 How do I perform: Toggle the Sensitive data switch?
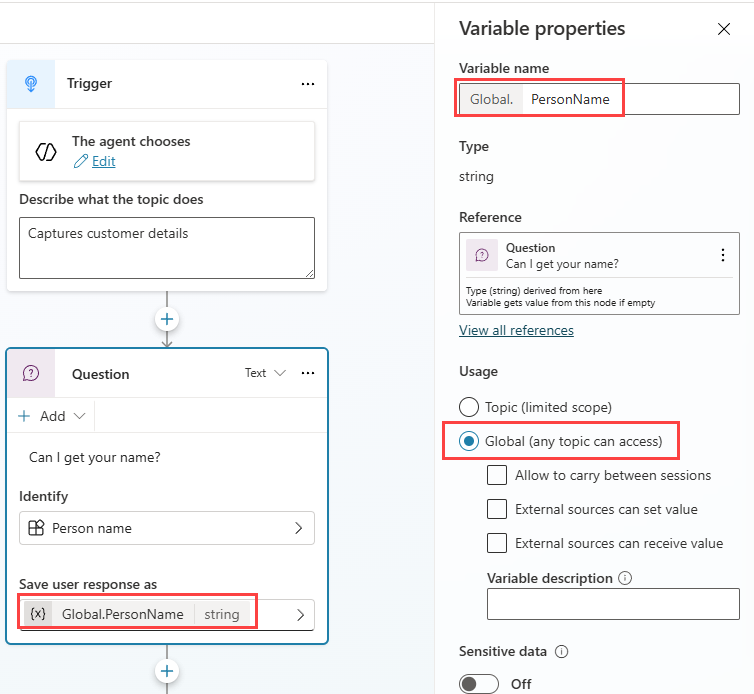coord(478,683)
